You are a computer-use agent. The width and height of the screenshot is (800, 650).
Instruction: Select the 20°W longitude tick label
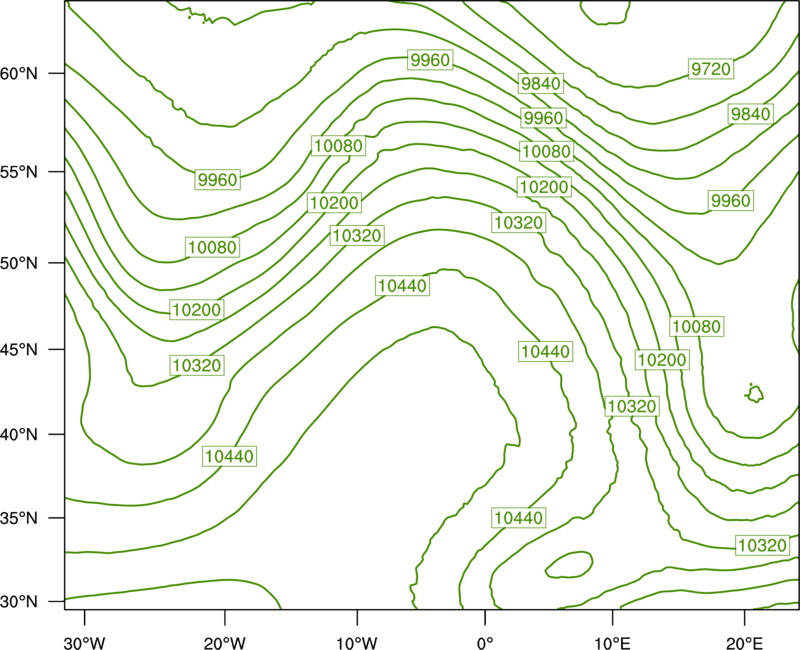[x=224, y=642]
